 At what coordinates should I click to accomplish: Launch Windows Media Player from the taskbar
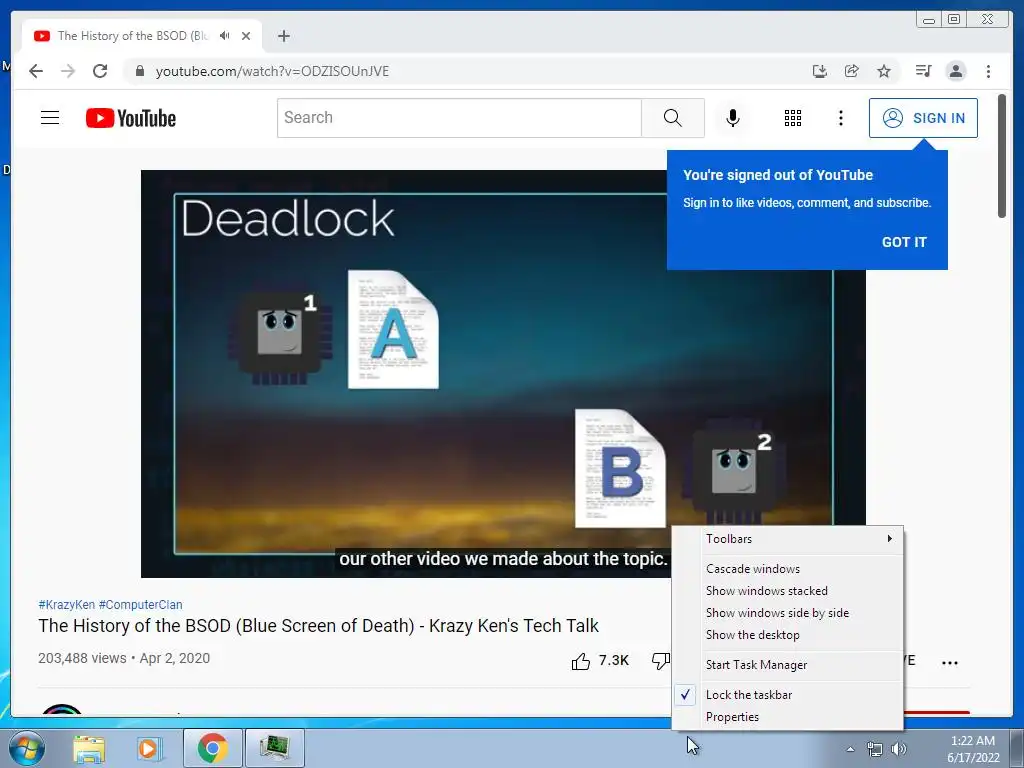click(x=149, y=749)
